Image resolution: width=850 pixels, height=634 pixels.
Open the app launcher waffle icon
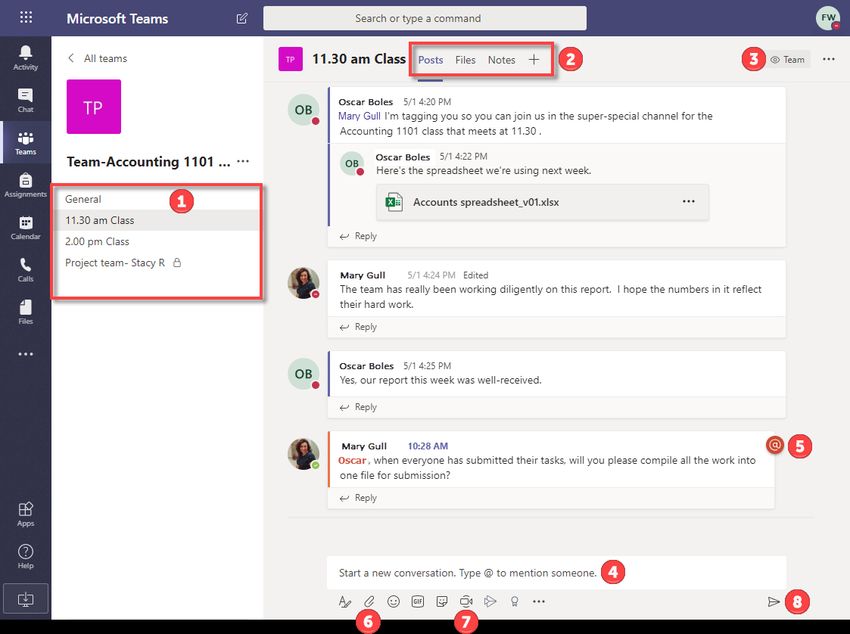(x=25, y=17)
